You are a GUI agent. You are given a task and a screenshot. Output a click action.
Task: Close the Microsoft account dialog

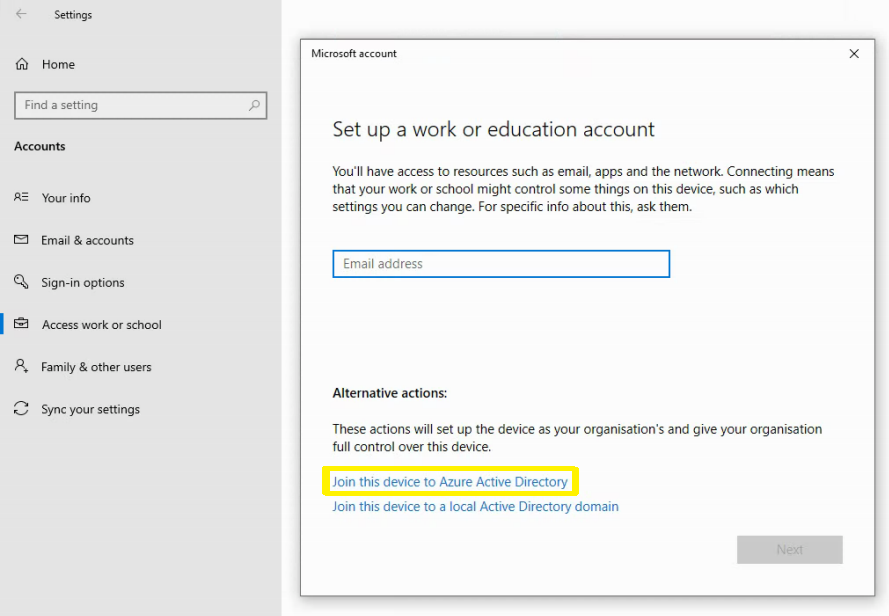(x=854, y=53)
